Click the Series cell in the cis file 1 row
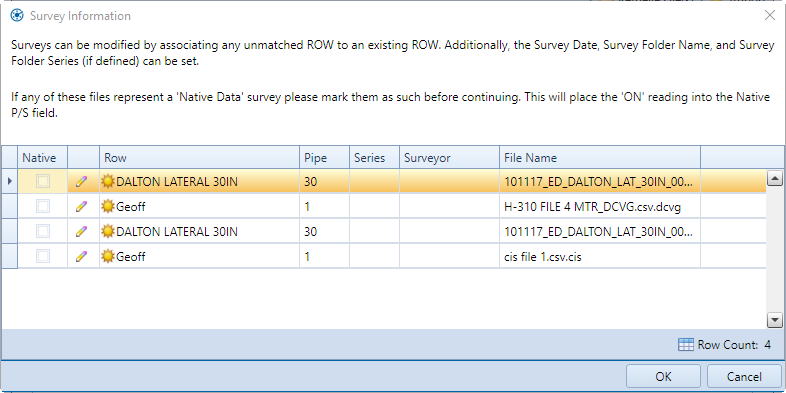Viewport: 786px width, 393px height. [x=374, y=257]
